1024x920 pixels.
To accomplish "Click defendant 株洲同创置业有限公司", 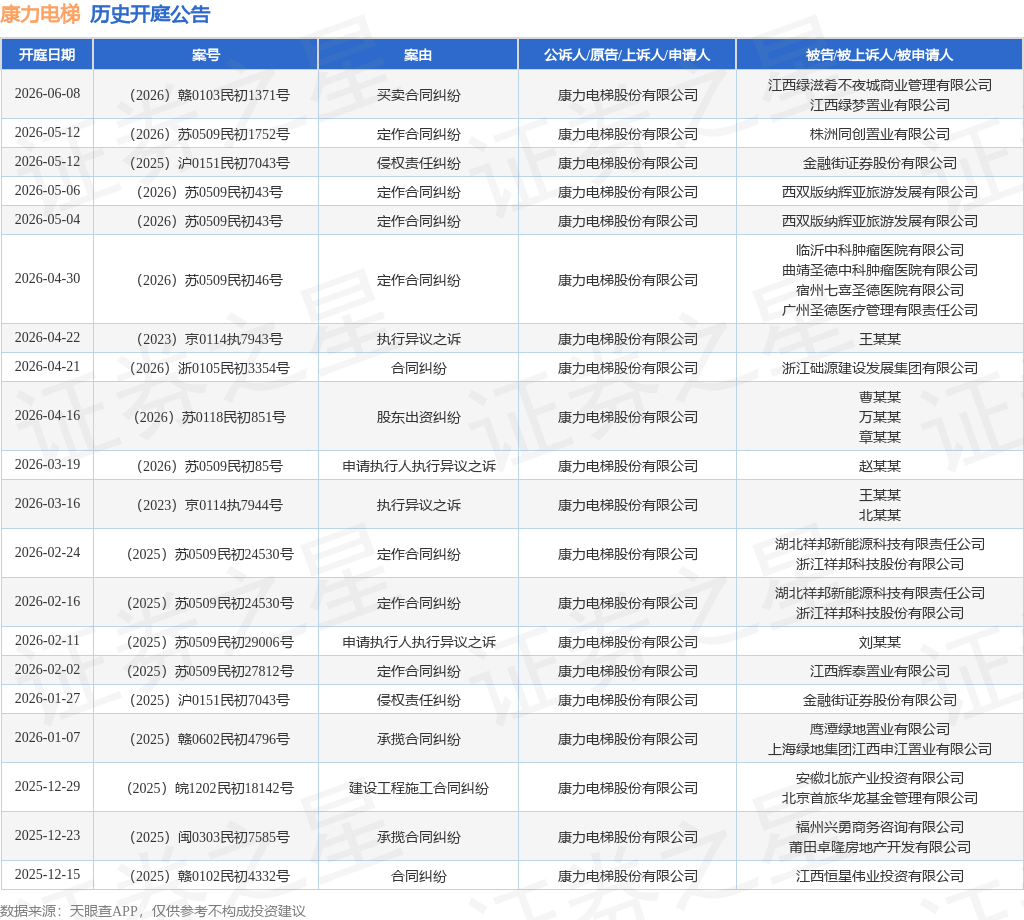I will pos(880,135).
